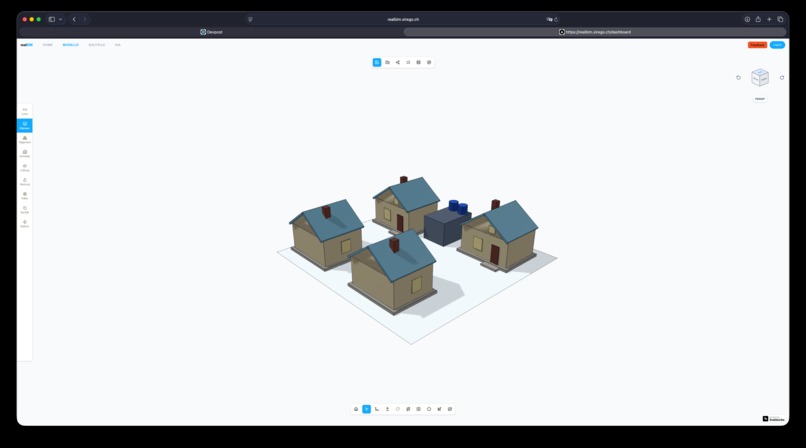Click the circle ring icon in bottom toolbar
Viewport: 806px width, 448px height.
[429, 409]
